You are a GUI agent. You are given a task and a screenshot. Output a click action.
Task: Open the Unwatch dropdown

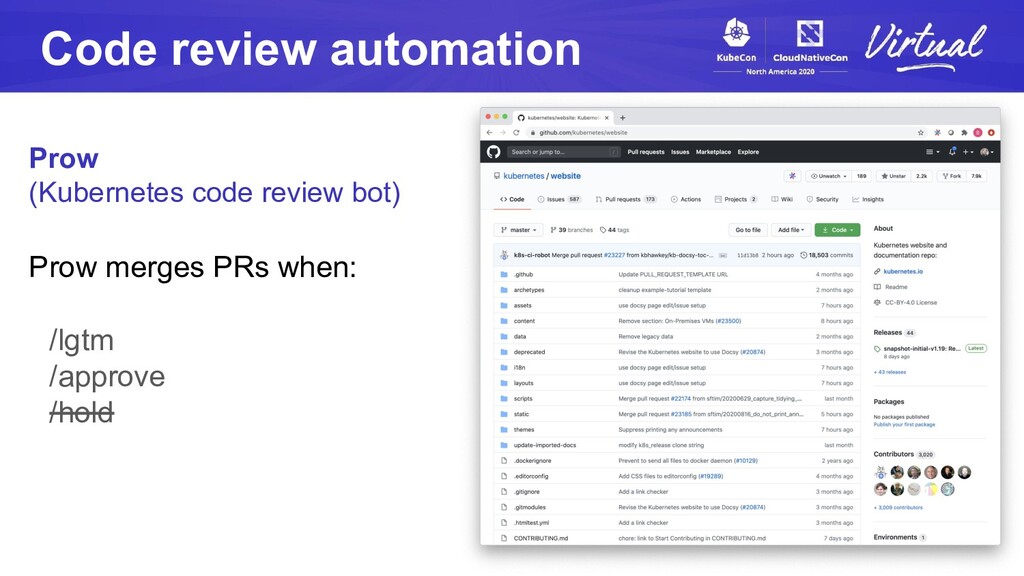(828, 176)
